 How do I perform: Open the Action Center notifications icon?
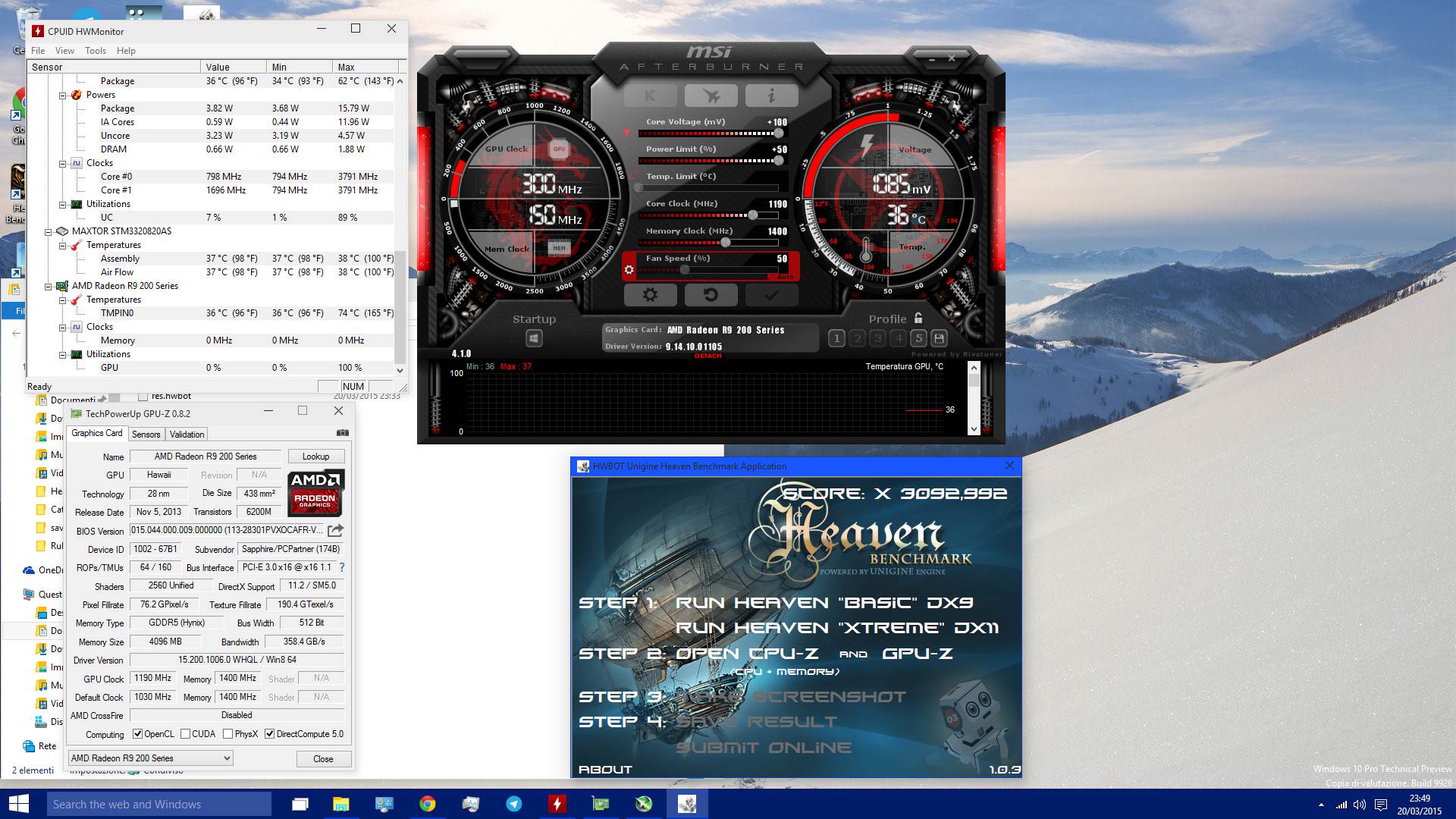point(1381,805)
